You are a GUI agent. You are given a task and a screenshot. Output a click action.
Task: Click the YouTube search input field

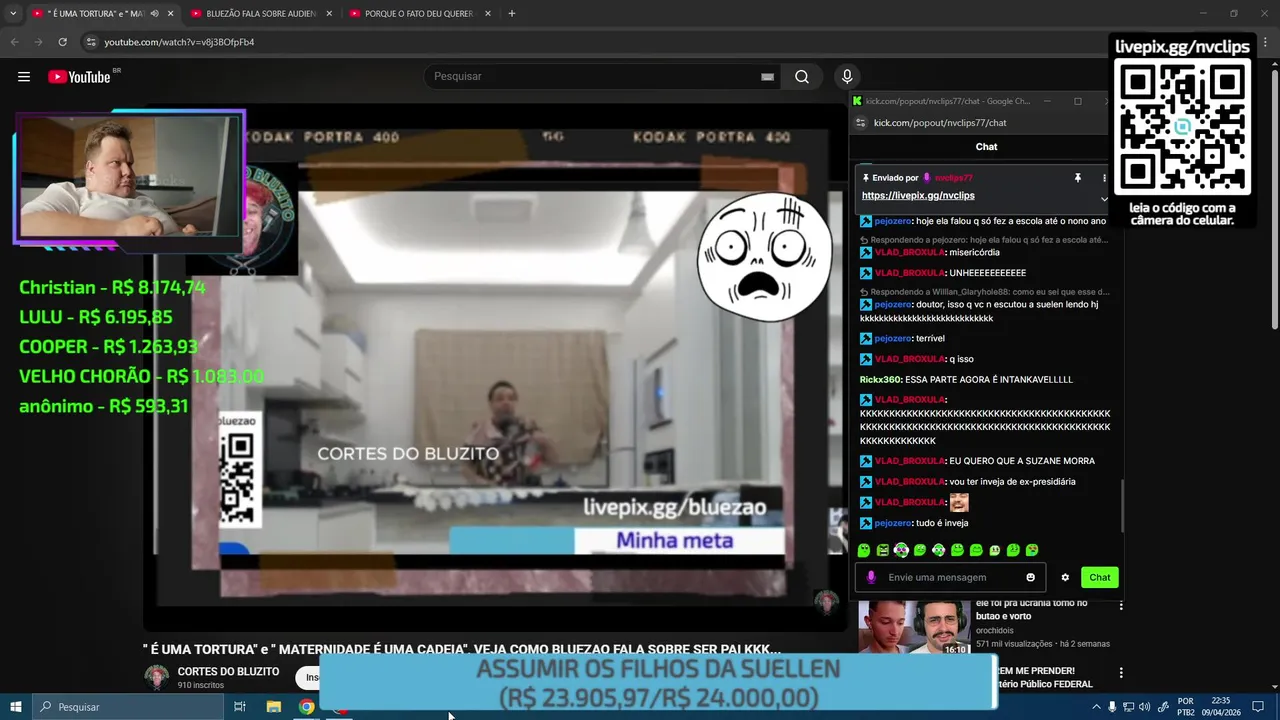click(x=600, y=77)
